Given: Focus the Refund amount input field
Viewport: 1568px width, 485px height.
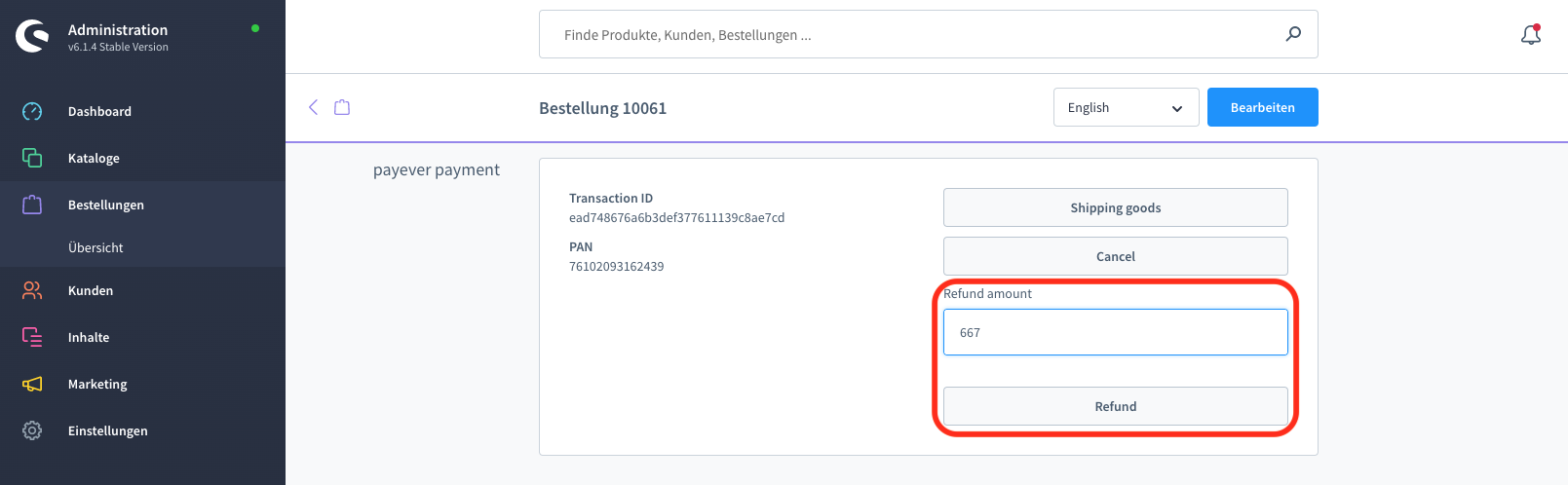Looking at the screenshot, I should pos(1115,332).
